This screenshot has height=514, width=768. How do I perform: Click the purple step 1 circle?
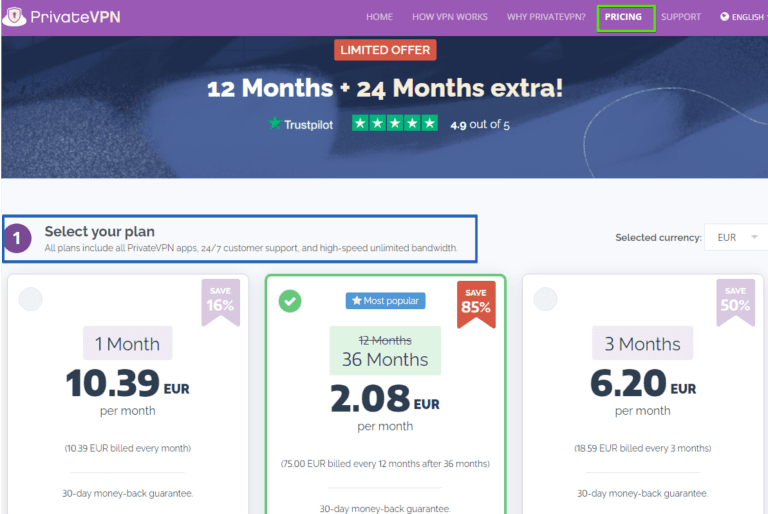coord(19,239)
